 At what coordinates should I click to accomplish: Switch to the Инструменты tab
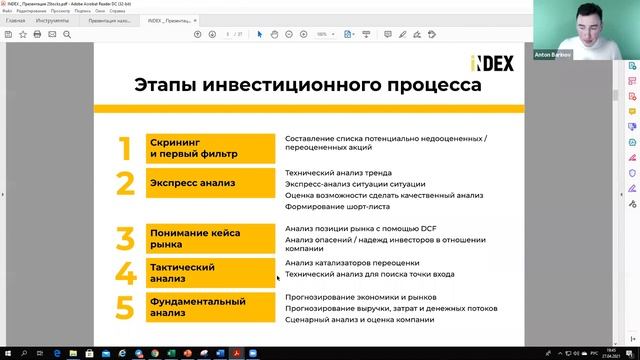click(52, 20)
